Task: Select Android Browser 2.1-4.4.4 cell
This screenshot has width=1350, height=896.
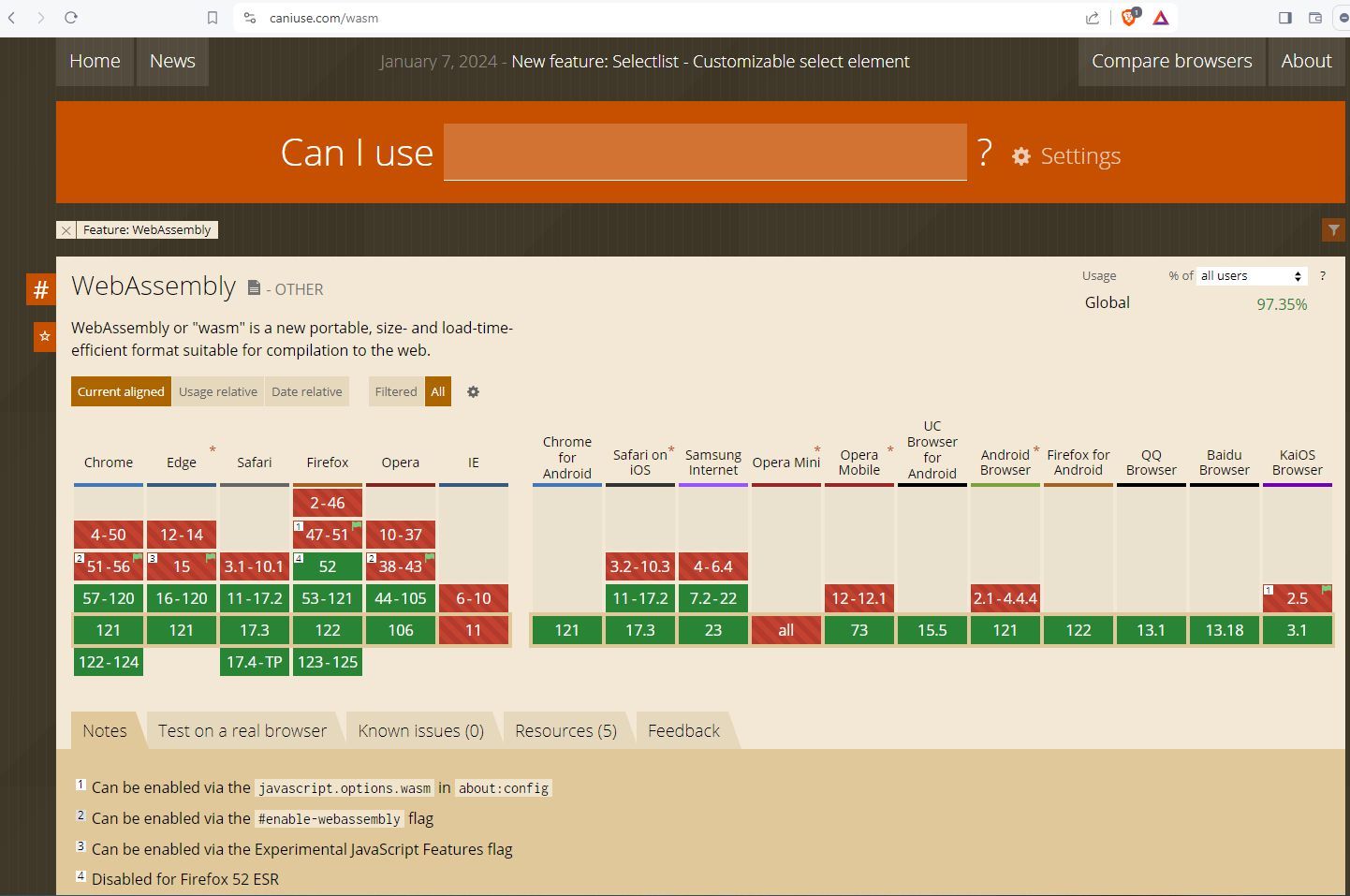Action: click(x=1005, y=598)
